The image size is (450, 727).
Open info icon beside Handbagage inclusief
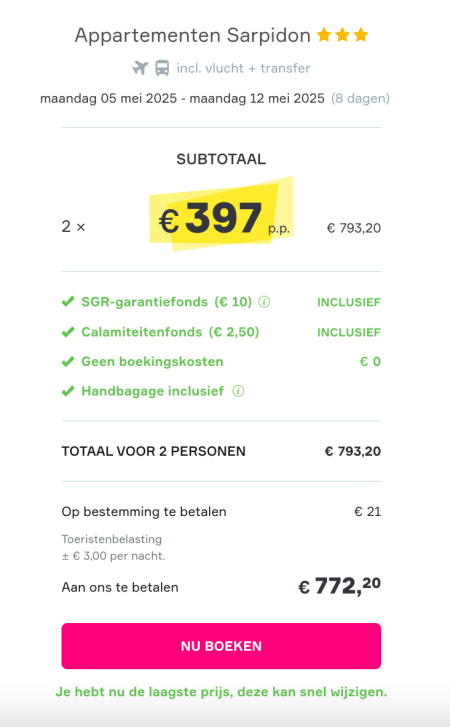(x=238, y=391)
